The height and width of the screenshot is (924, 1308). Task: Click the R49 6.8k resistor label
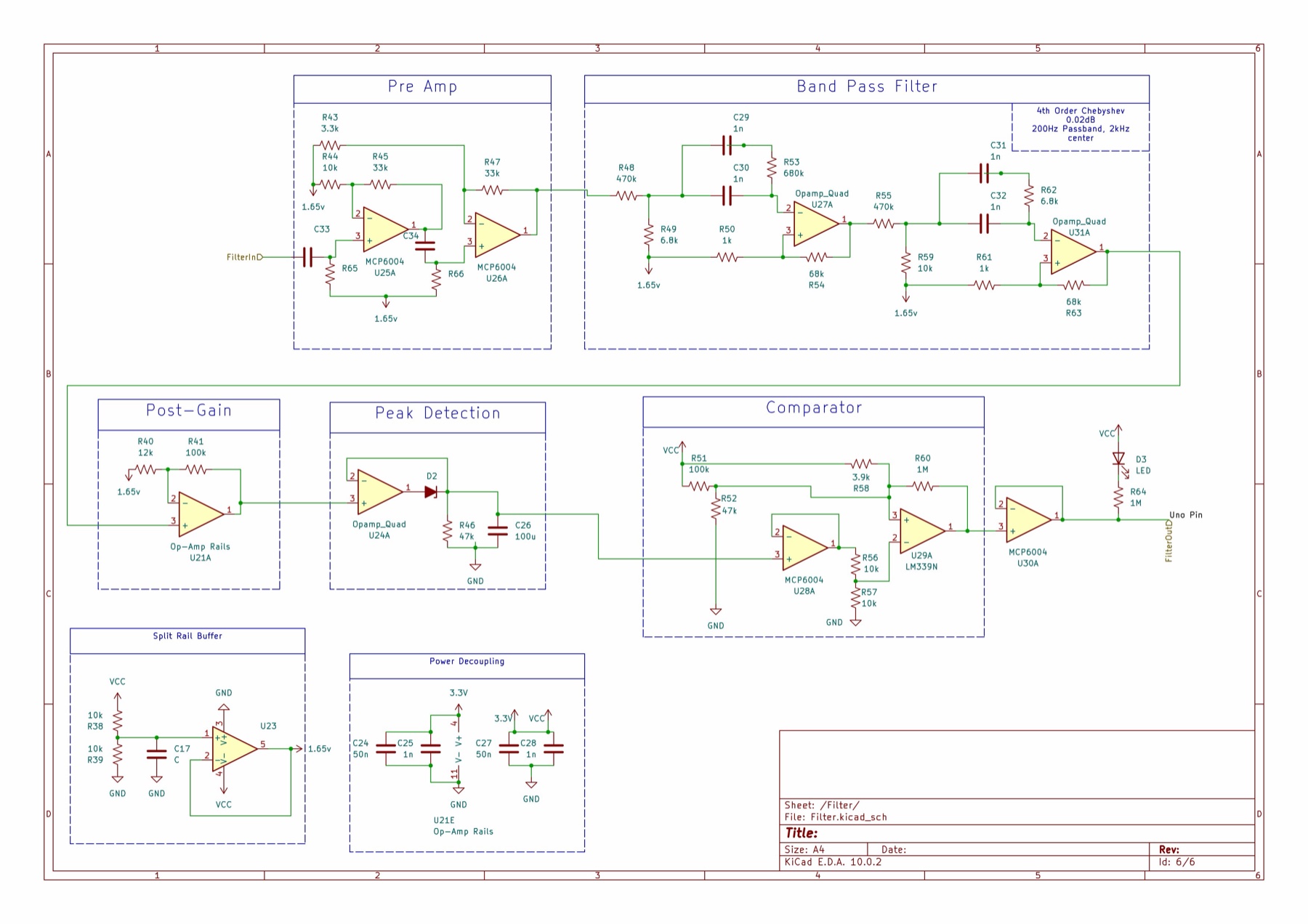[669, 235]
